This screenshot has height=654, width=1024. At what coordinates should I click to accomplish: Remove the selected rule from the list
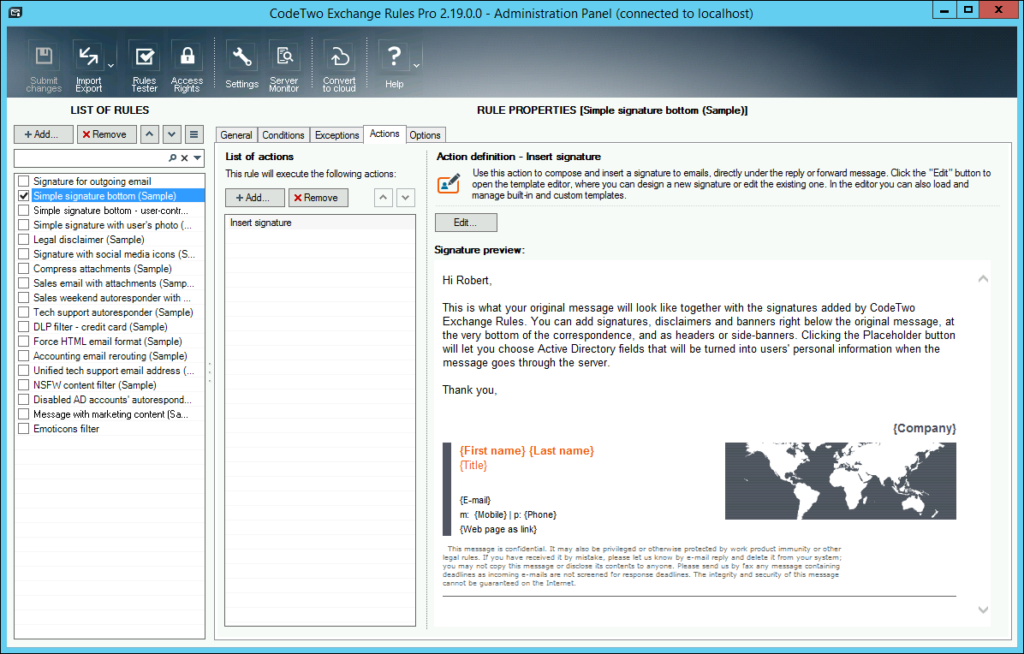coord(106,135)
